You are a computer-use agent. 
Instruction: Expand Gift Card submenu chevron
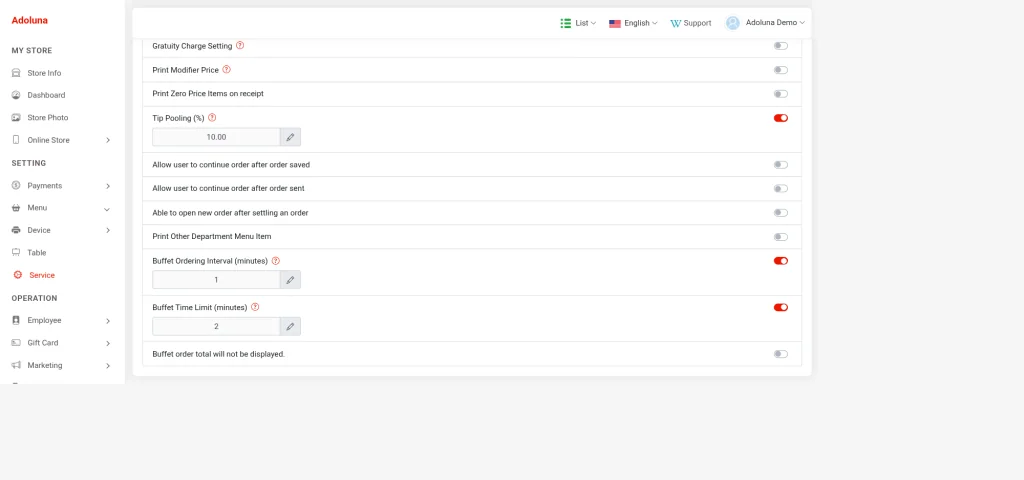click(108, 344)
